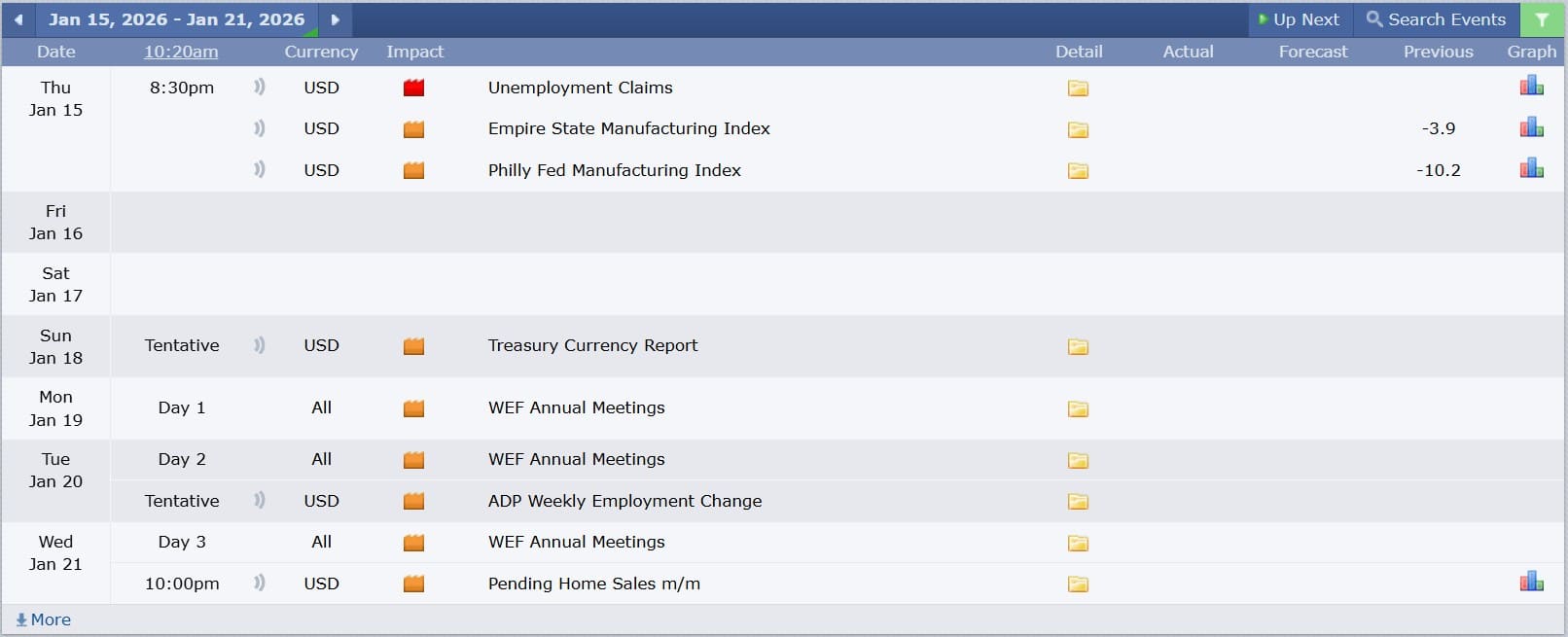Toggle sound alert for Unemployment Claims
Image resolution: width=1568 pixels, height=637 pixels.
click(259, 87)
